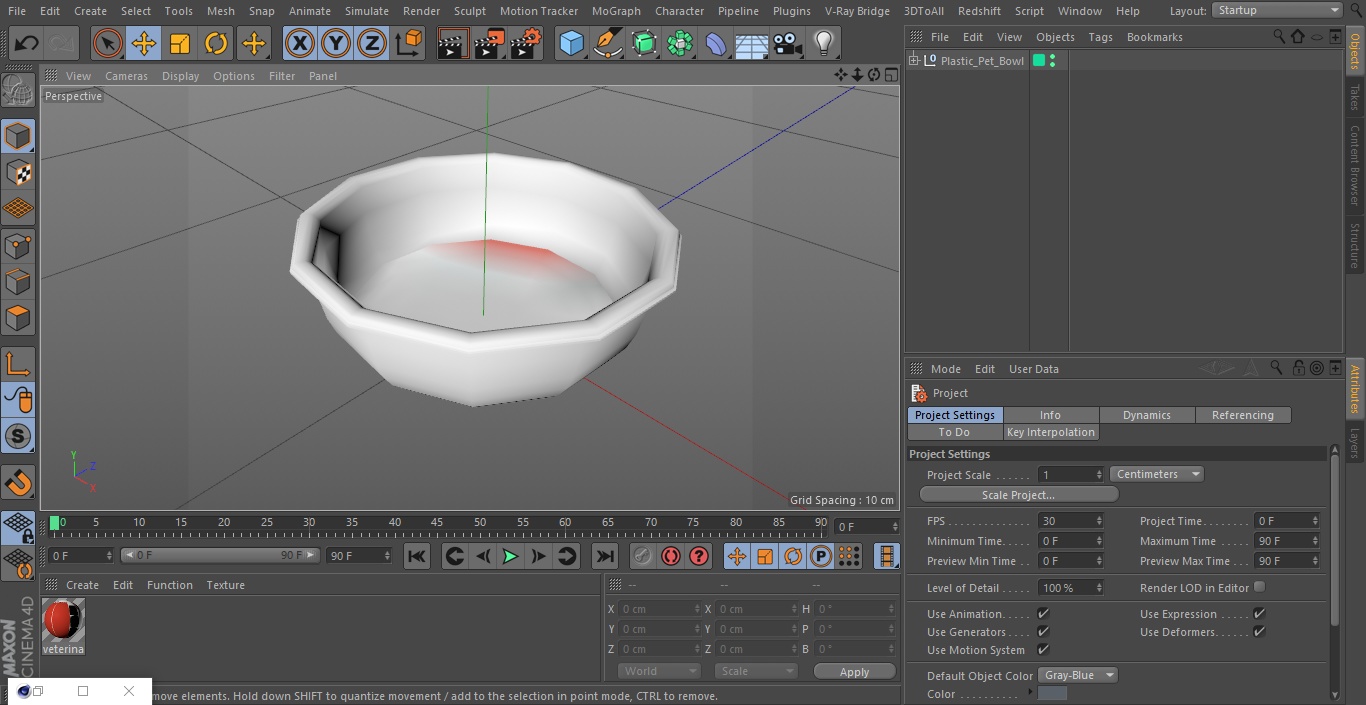Image resolution: width=1366 pixels, height=705 pixels.
Task: Open viewport Cameras menu
Action: [x=126, y=76]
